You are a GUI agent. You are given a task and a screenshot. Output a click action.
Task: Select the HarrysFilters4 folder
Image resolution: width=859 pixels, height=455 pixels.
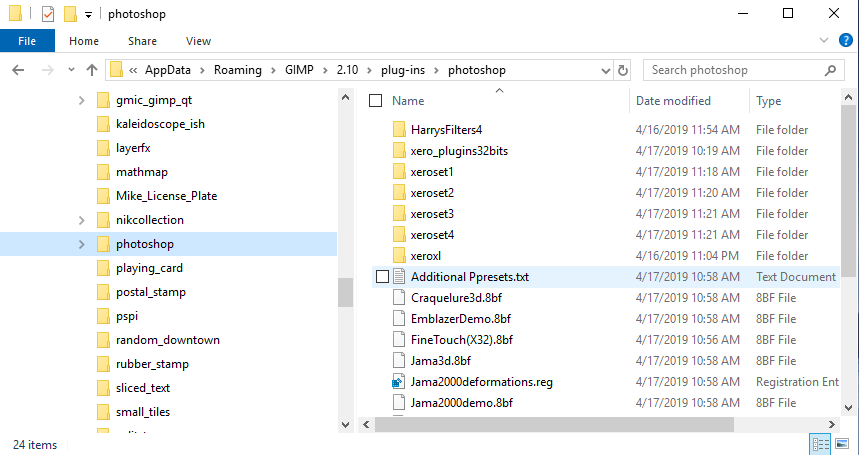click(446, 130)
